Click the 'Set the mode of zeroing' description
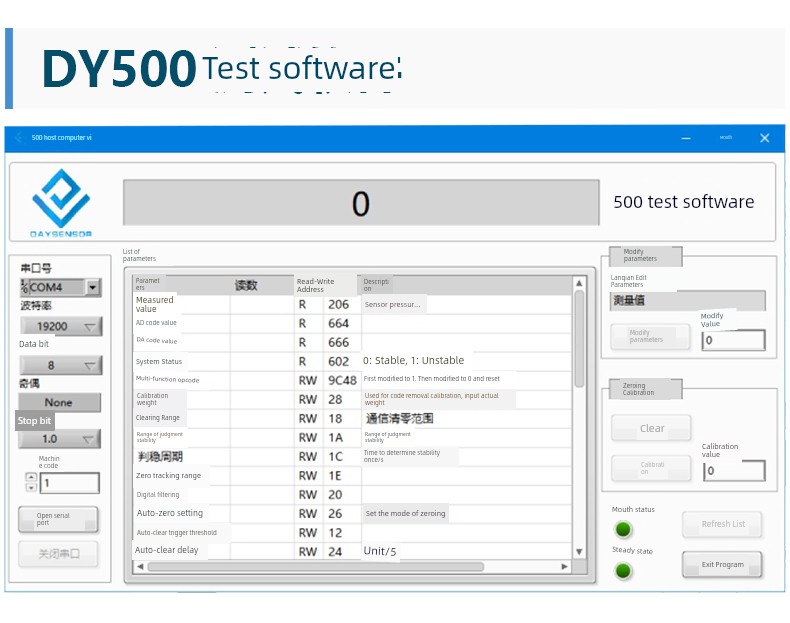790x623 pixels. [406, 514]
